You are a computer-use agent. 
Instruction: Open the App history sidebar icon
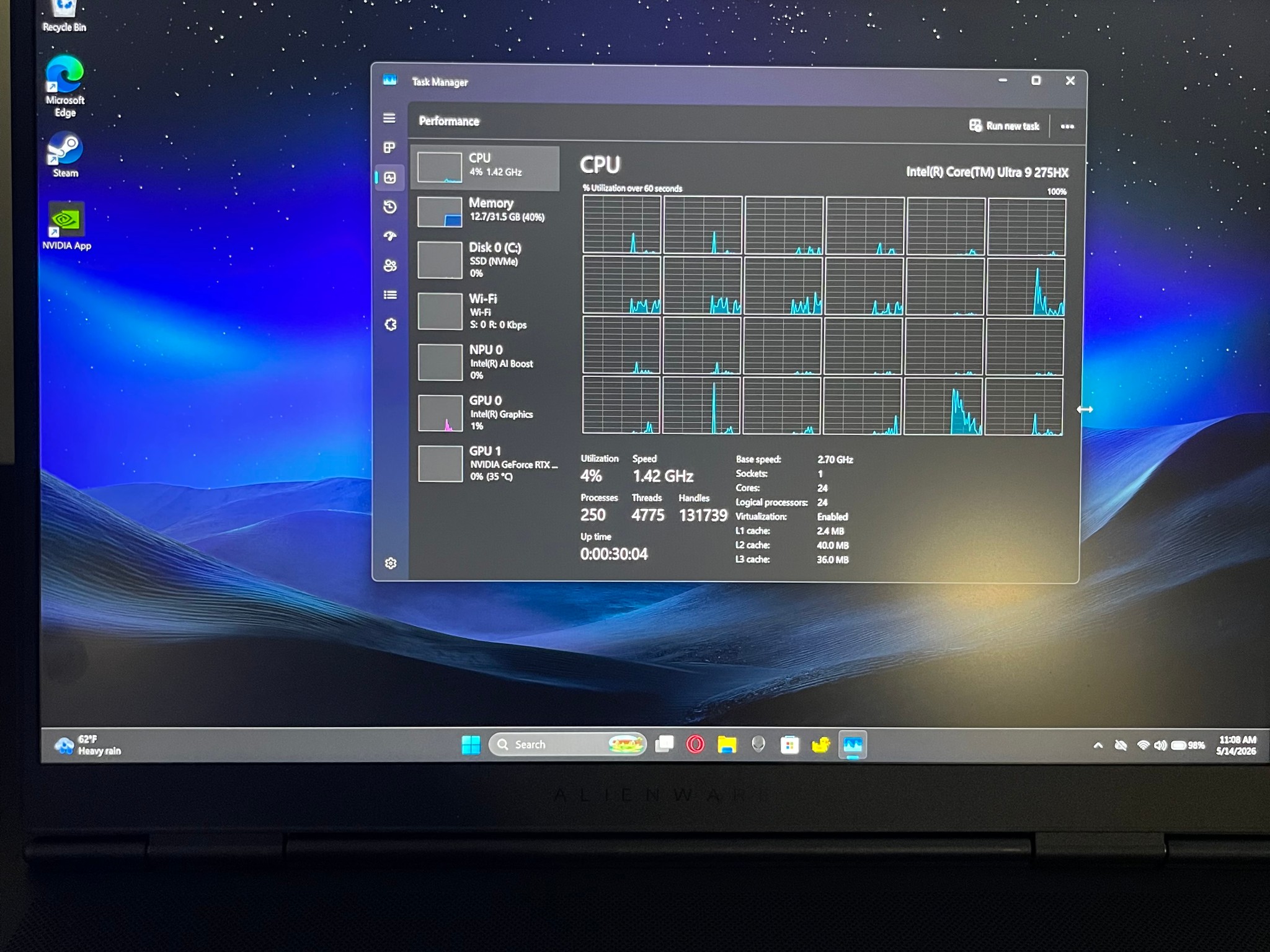[389, 206]
